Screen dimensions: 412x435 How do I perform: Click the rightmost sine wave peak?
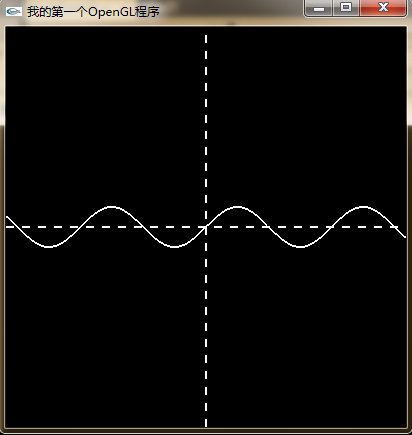pyautogui.click(x=363, y=207)
